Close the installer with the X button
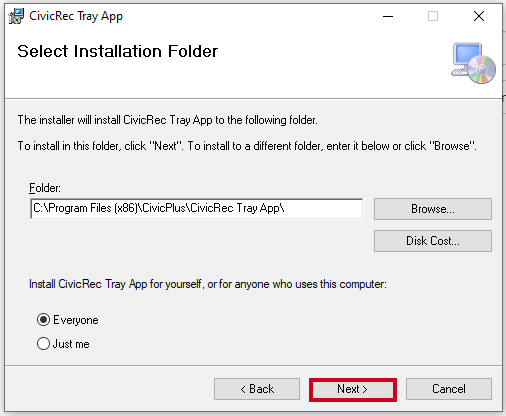This screenshot has width=506, height=416. (x=479, y=16)
